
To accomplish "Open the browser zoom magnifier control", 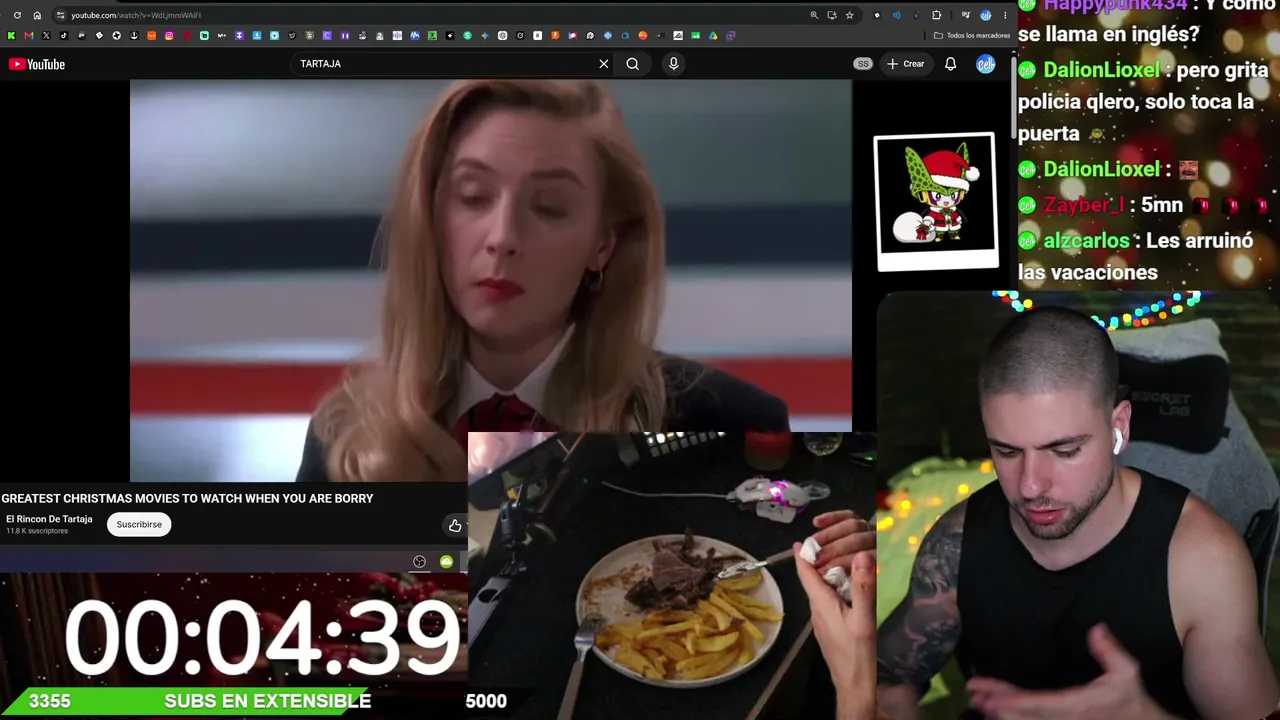I will [814, 15].
